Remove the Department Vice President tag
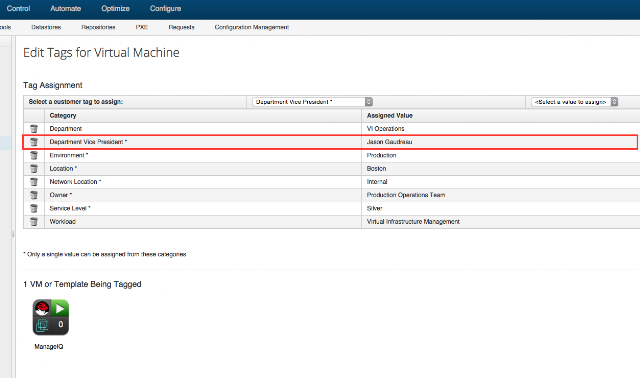640x378 pixels. pyautogui.click(x=34, y=142)
